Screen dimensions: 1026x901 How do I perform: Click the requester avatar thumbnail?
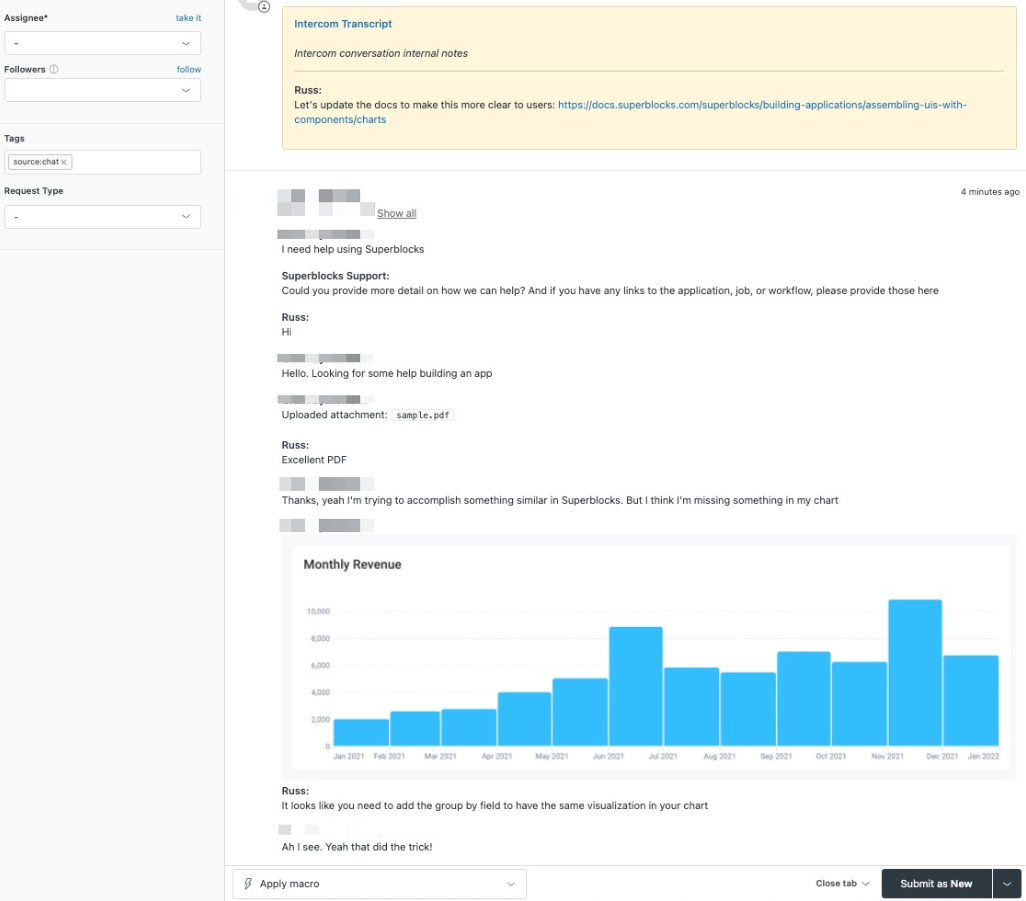[293, 200]
